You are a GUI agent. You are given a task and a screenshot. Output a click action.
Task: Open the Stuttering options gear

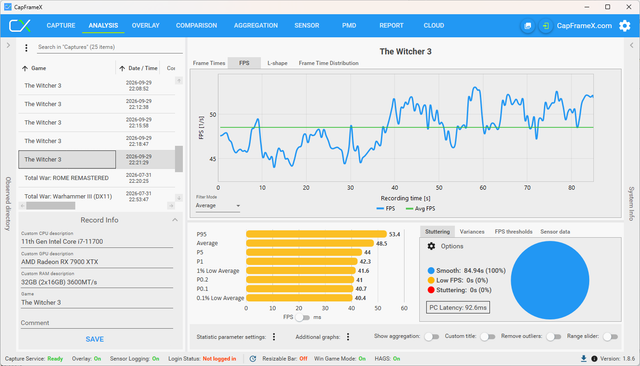(x=431, y=246)
